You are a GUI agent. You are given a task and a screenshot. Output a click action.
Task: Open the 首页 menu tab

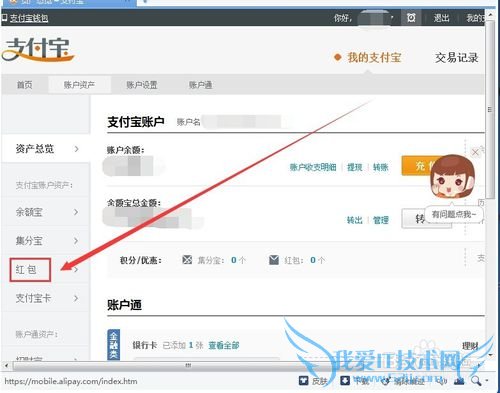[x=25, y=85]
